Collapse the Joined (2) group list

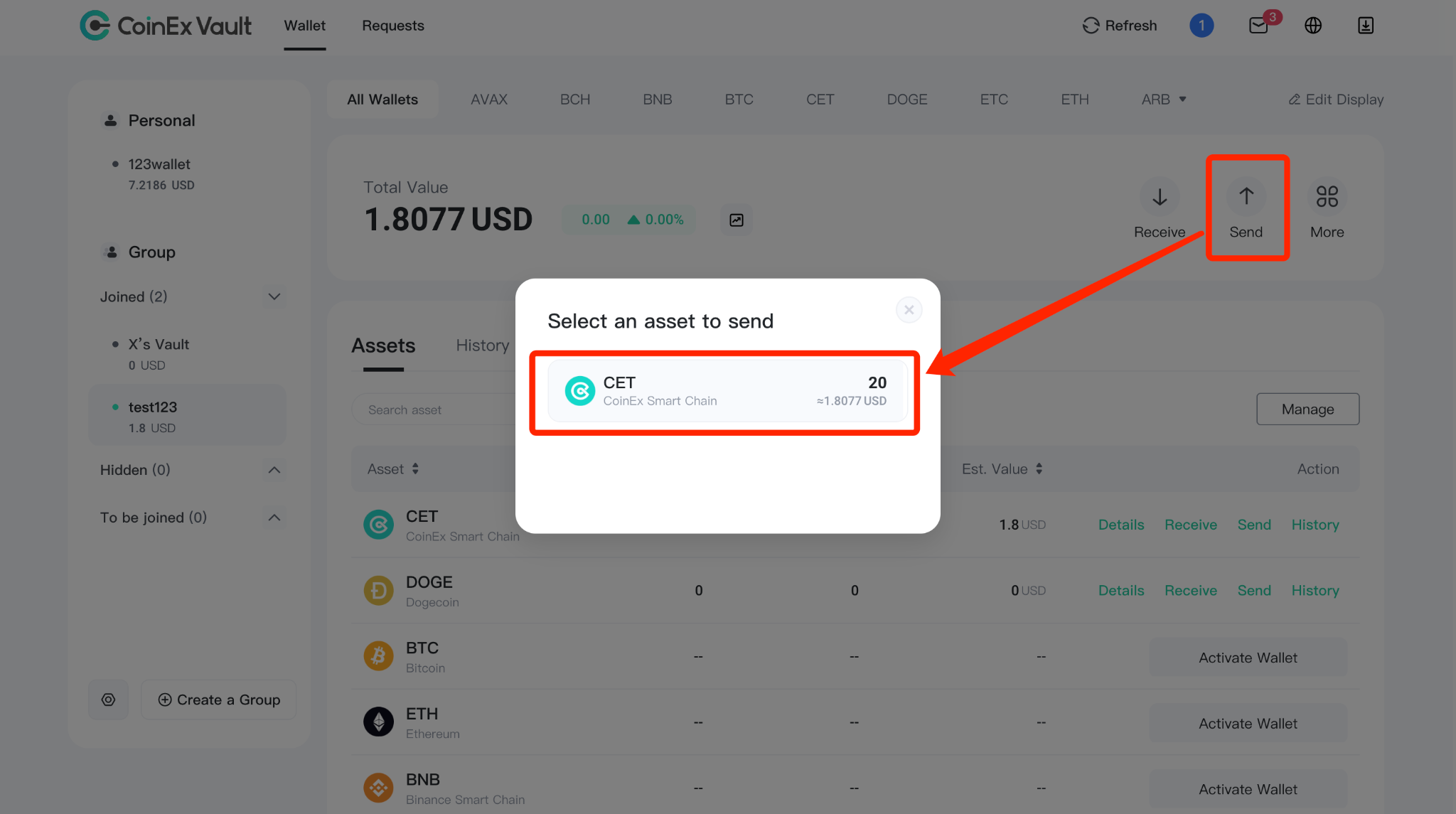[274, 296]
